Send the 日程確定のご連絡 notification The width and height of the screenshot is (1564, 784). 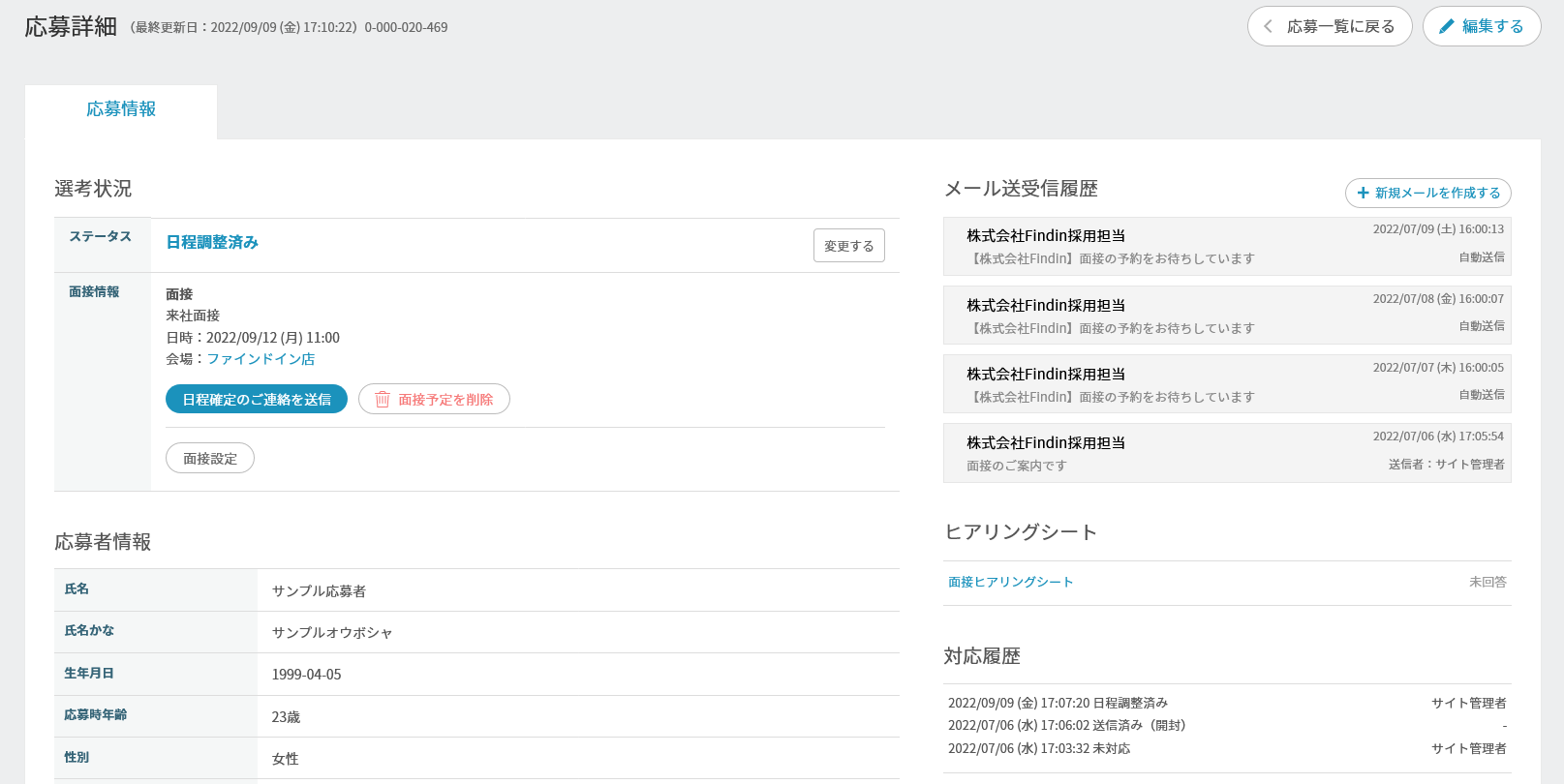coord(257,400)
